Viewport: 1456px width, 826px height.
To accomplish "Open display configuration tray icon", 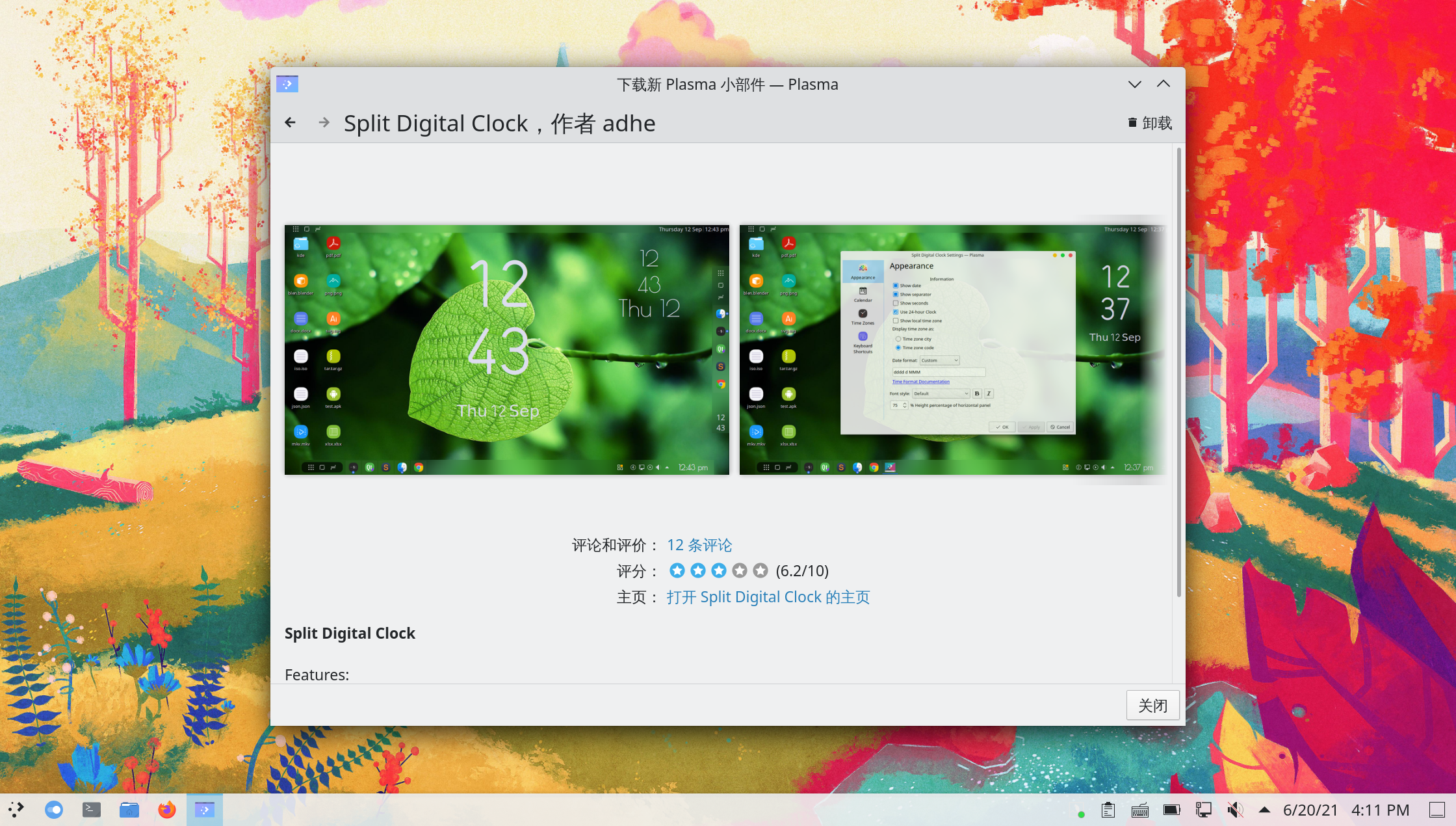I will (x=1204, y=810).
